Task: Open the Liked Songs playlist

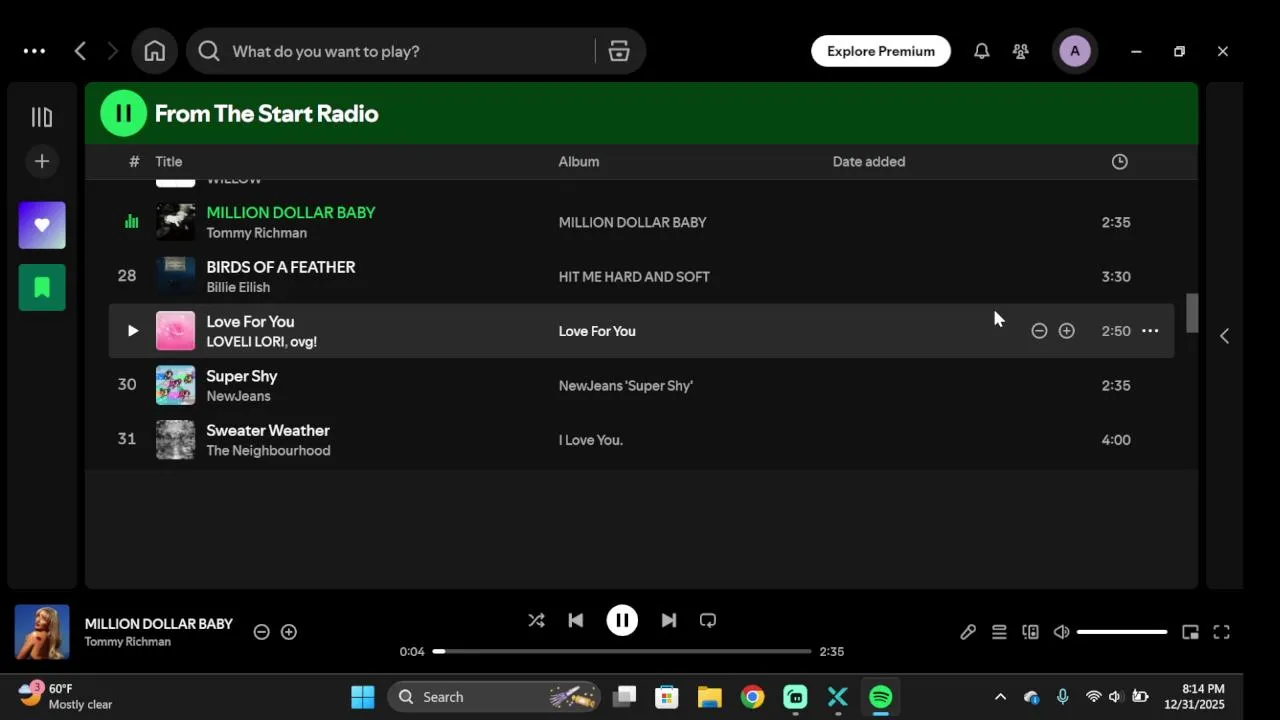Action: (x=42, y=225)
